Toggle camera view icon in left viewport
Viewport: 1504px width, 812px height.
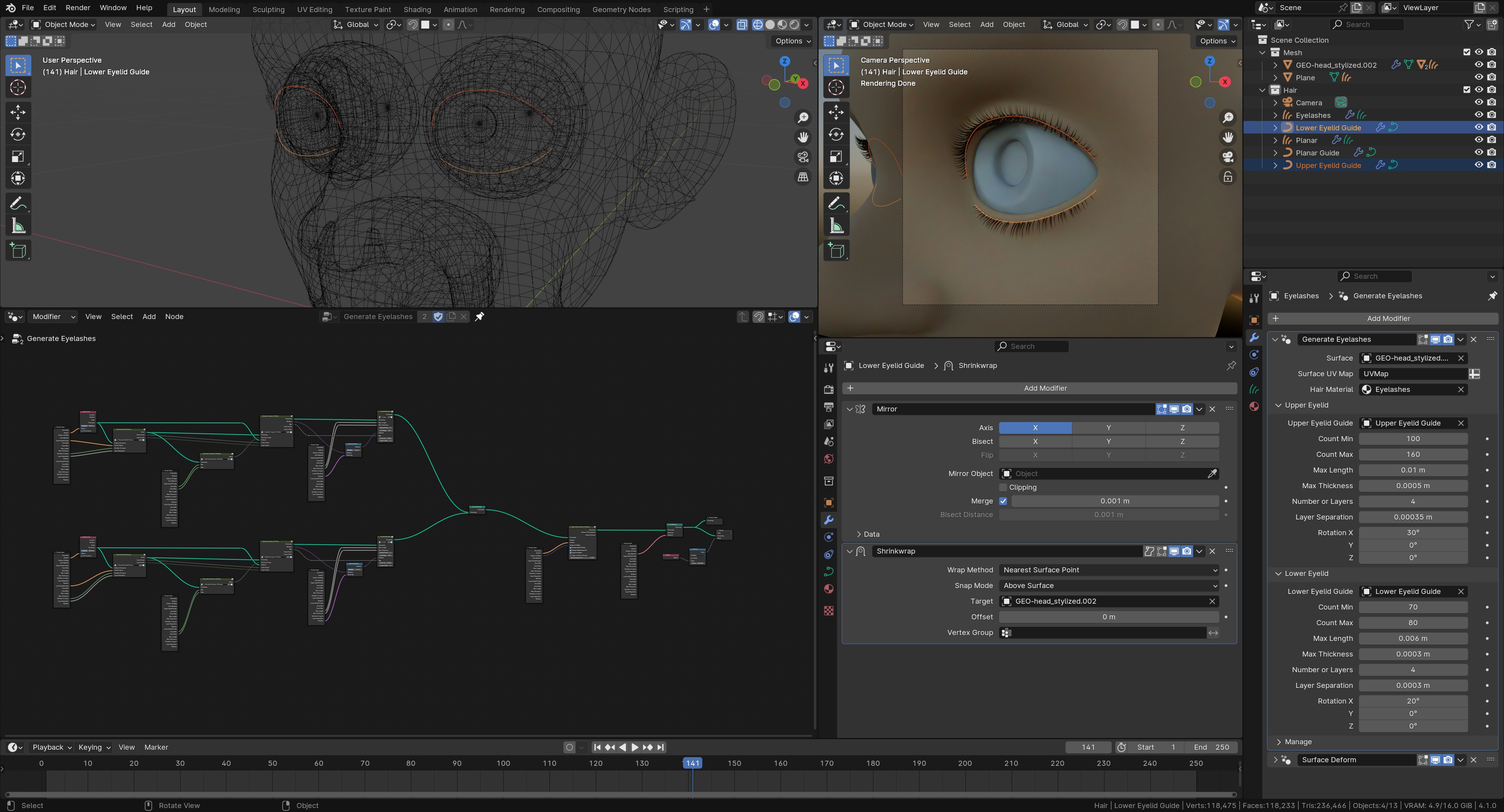pyautogui.click(x=803, y=157)
